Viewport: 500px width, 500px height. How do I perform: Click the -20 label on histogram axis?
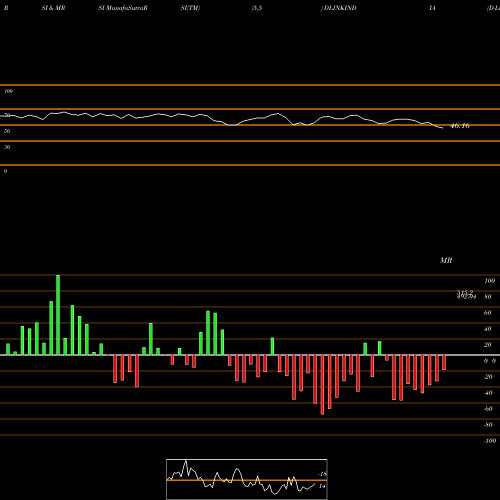click(488, 377)
